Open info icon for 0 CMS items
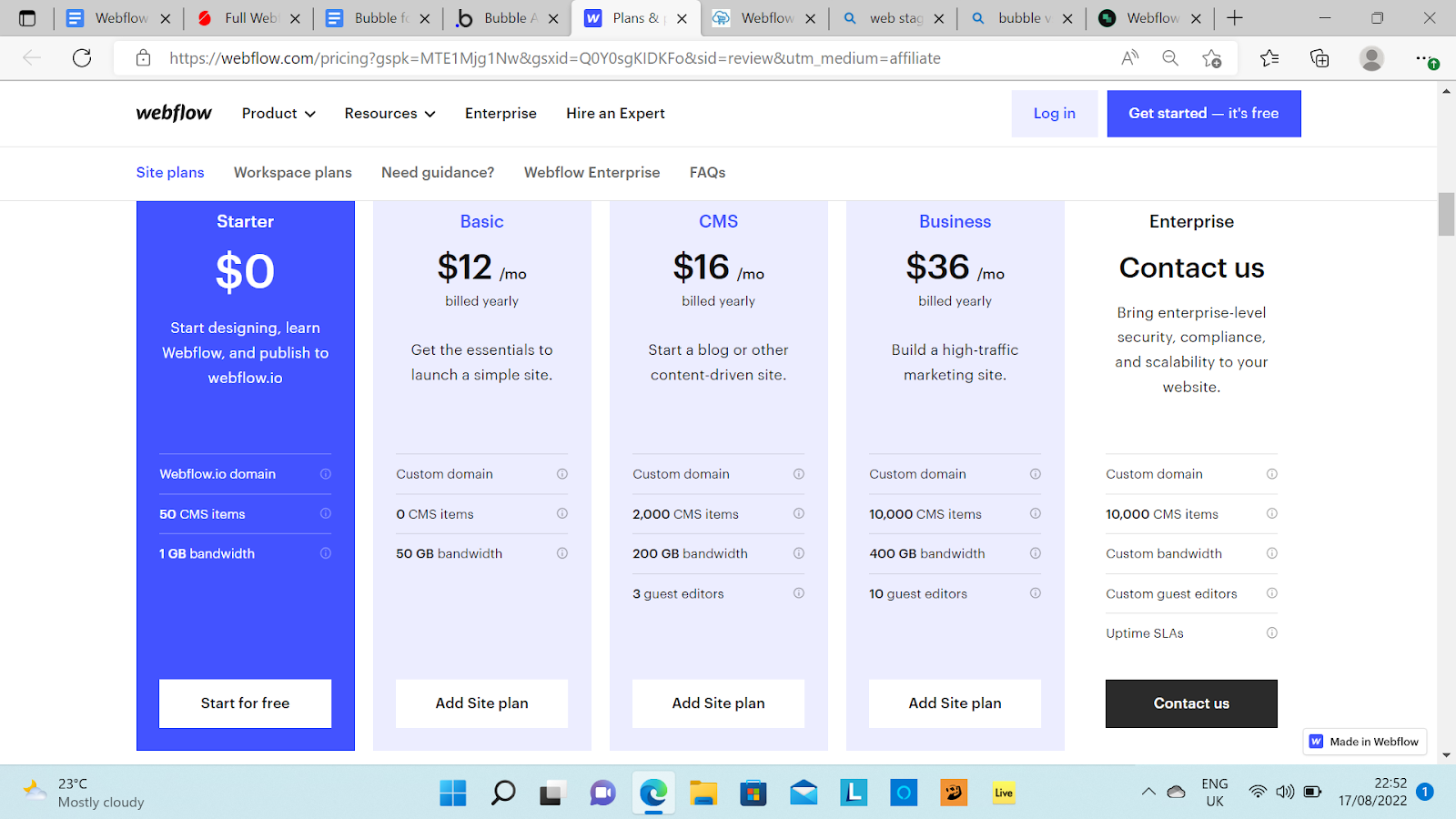This screenshot has height=819, width=1456. 562,514
